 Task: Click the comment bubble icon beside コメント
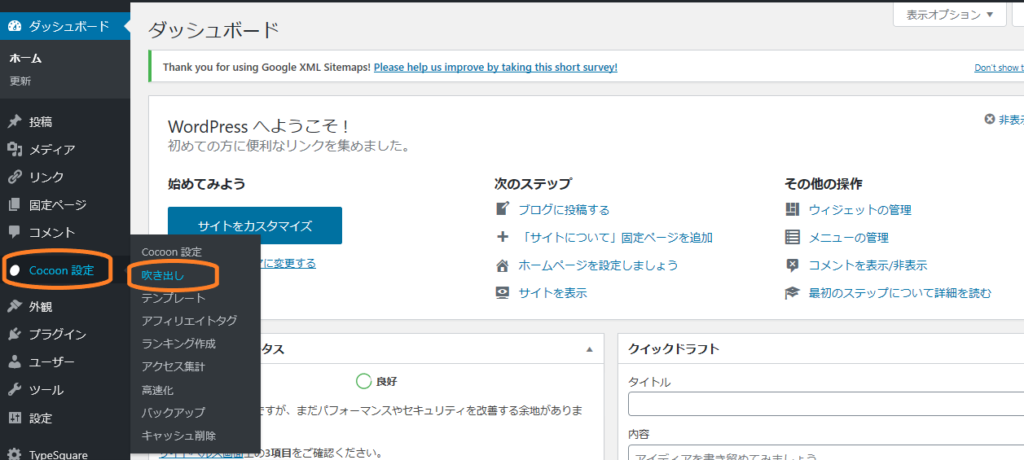(15, 232)
